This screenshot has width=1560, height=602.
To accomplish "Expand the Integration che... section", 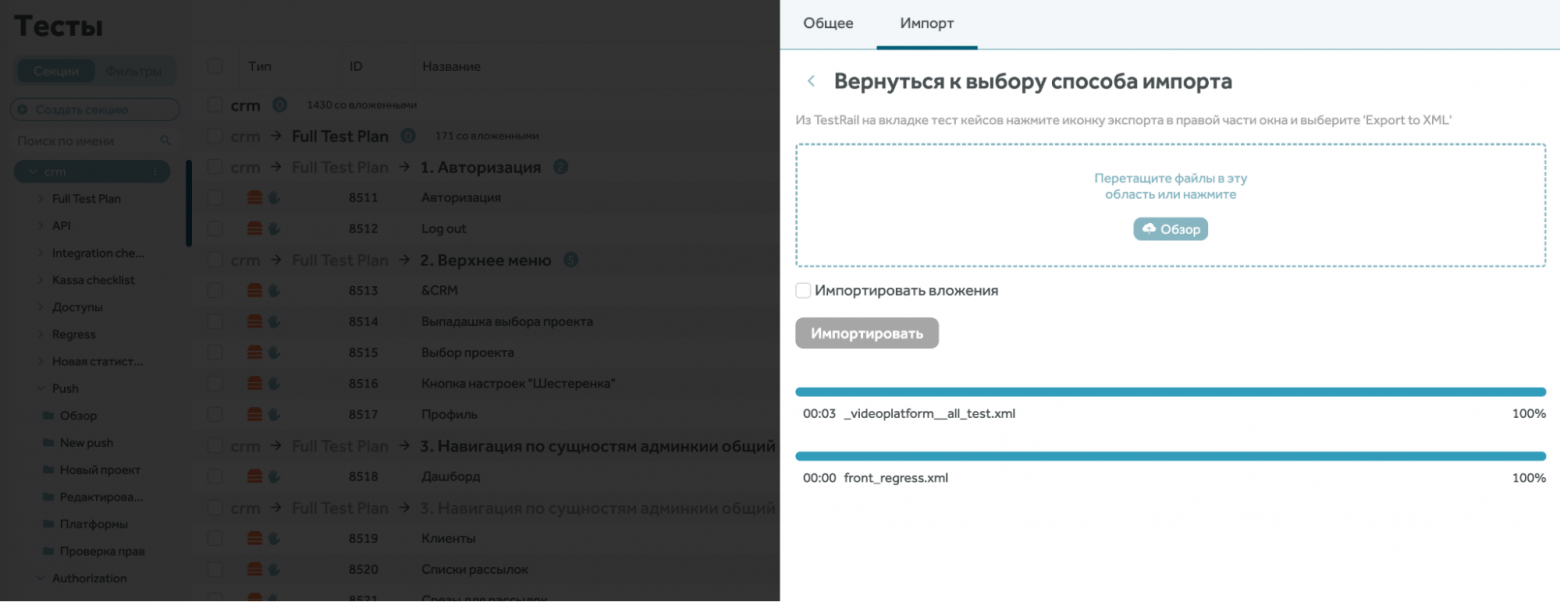I will tap(40, 253).
